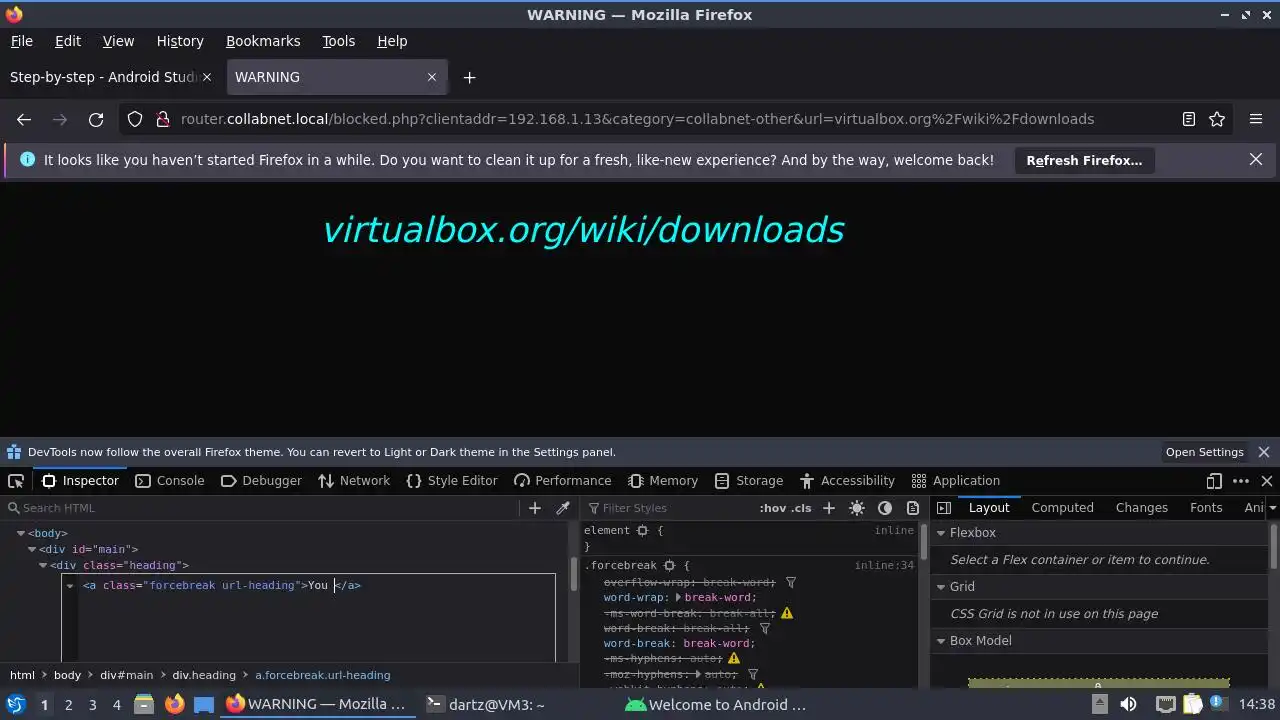
Task: Toggle .cls classes panel
Action: (x=801, y=508)
